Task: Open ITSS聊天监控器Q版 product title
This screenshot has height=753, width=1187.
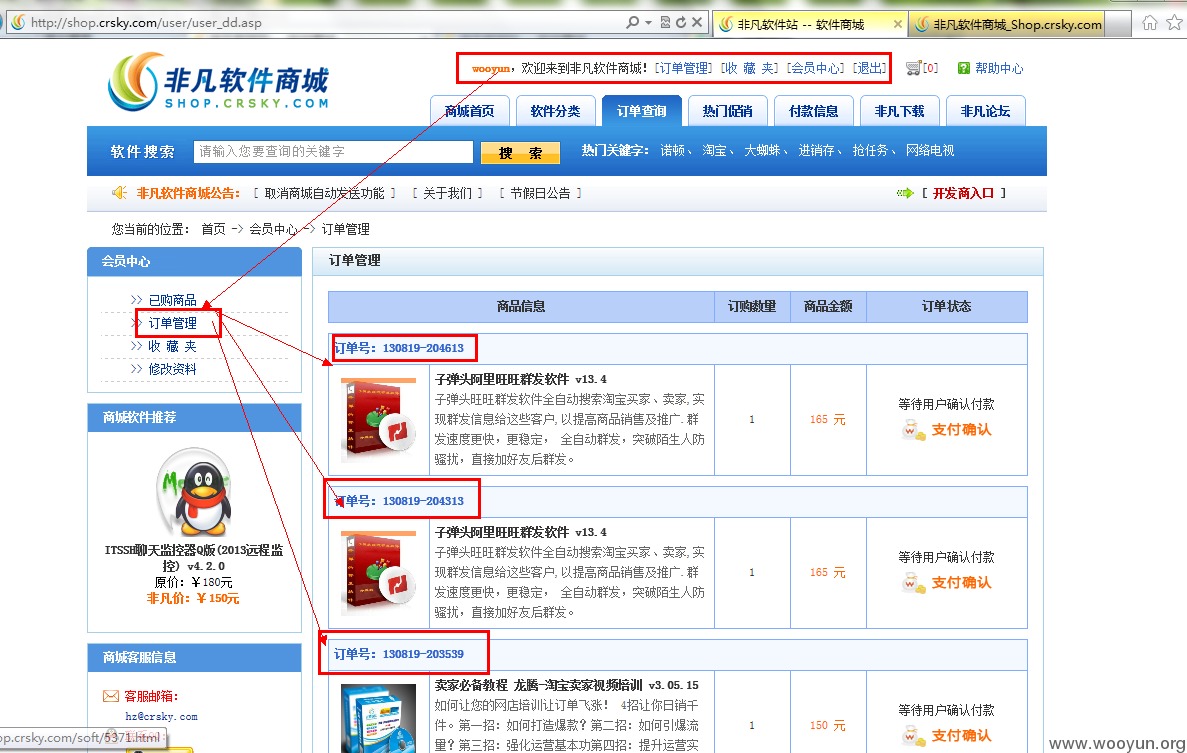Action: pyautogui.click(x=194, y=558)
